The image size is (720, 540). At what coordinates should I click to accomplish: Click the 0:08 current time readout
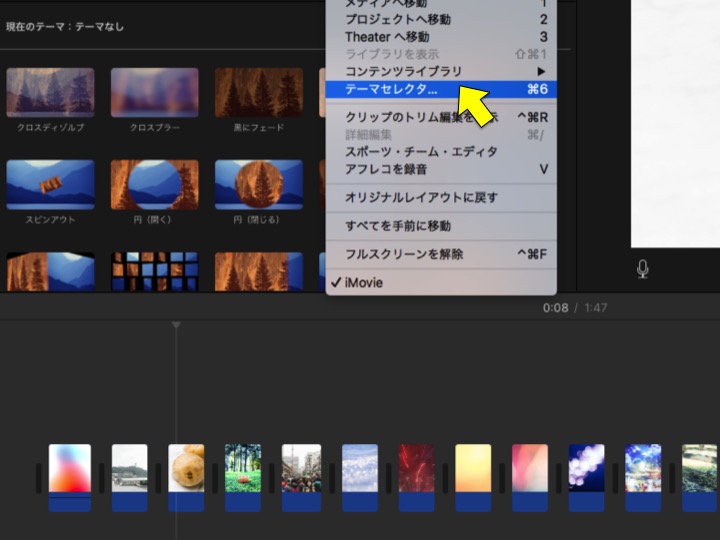coord(555,308)
